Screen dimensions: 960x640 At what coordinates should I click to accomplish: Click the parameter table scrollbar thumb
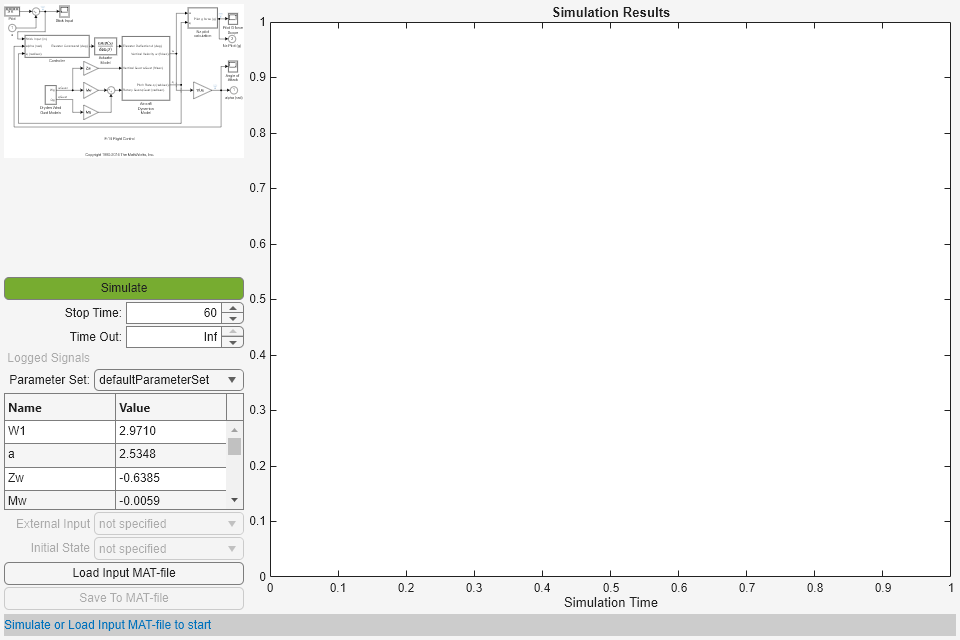[x=234, y=446]
